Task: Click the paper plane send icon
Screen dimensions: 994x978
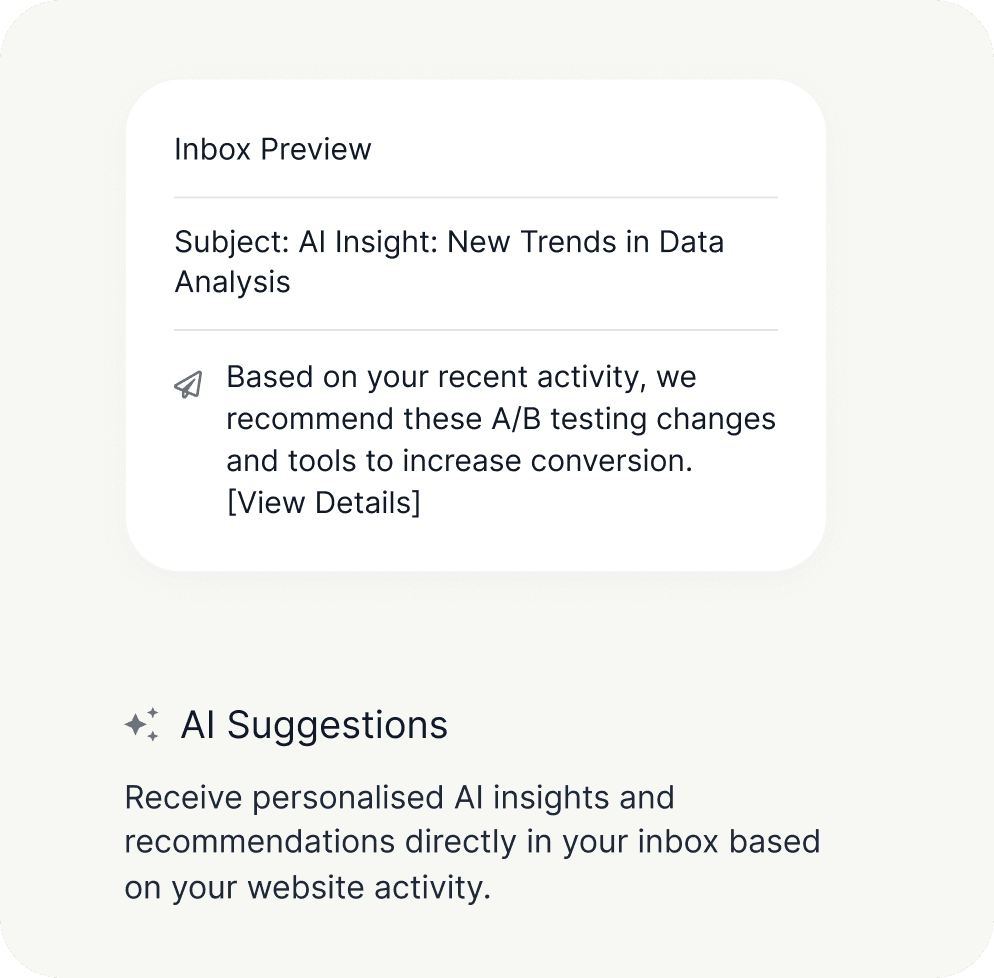Action: [188, 385]
